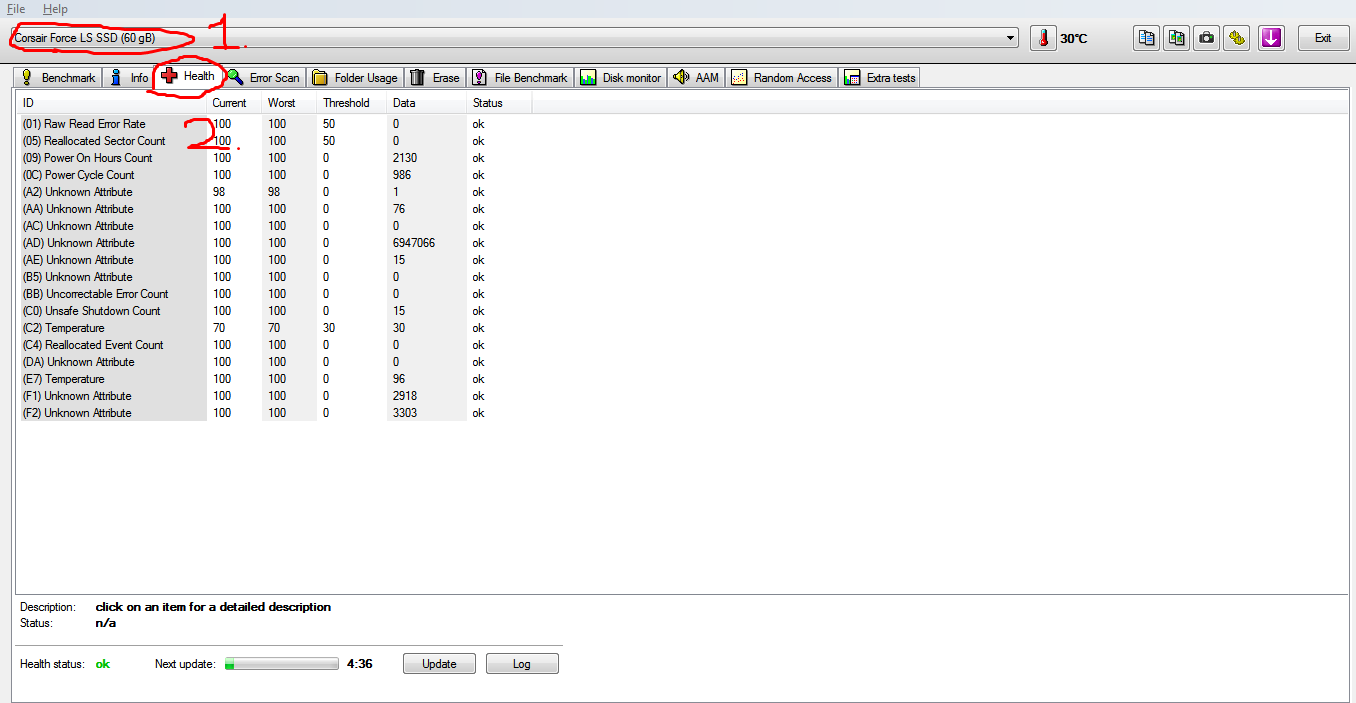Open the File menu
This screenshot has width=1356, height=703.
coord(16,9)
